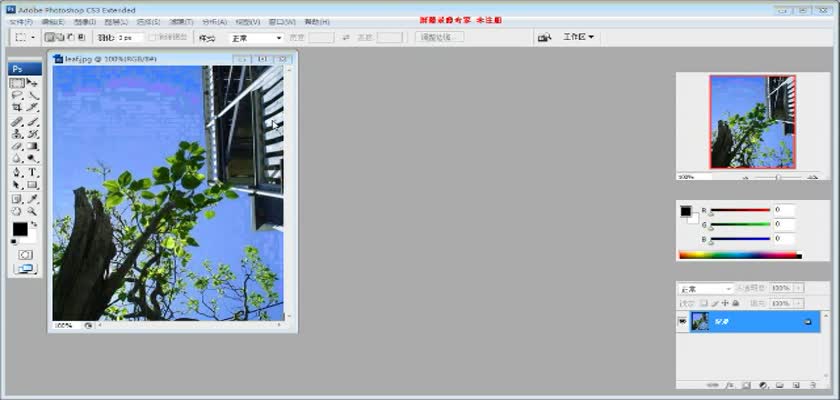This screenshot has height=400, width=840.
Task: Open the Help menu
Action: tap(316, 21)
